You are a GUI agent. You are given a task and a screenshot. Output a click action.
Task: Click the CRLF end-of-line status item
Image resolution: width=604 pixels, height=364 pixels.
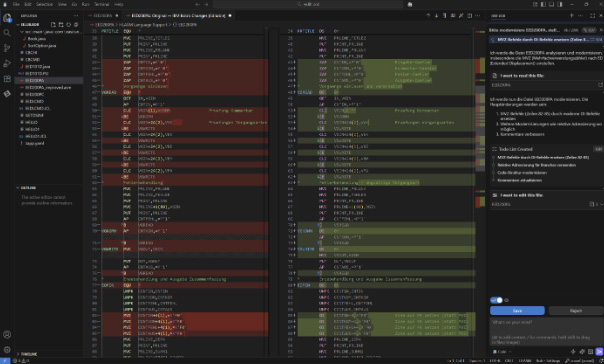[509, 361]
